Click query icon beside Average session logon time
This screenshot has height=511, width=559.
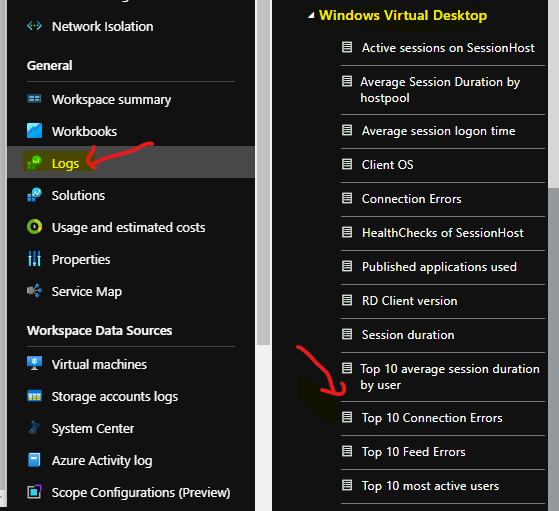tap(347, 130)
